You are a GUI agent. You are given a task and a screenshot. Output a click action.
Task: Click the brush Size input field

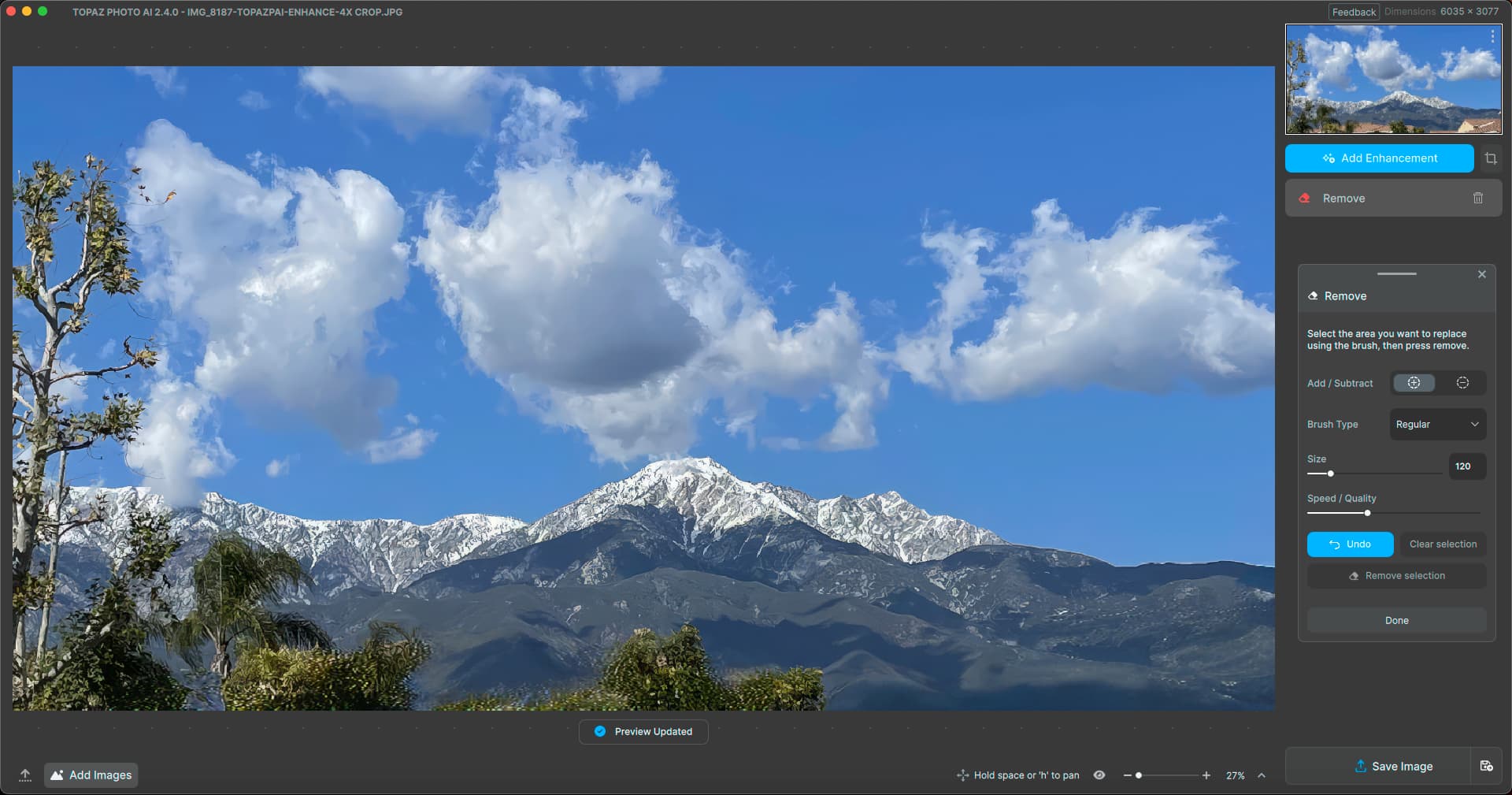(x=1466, y=466)
